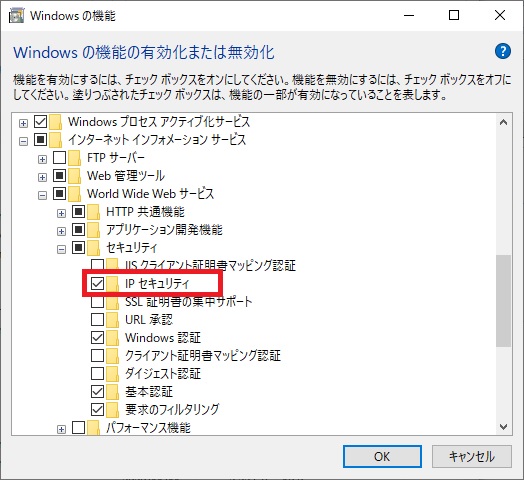Click the scrollbar down arrow

(x=503, y=427)
